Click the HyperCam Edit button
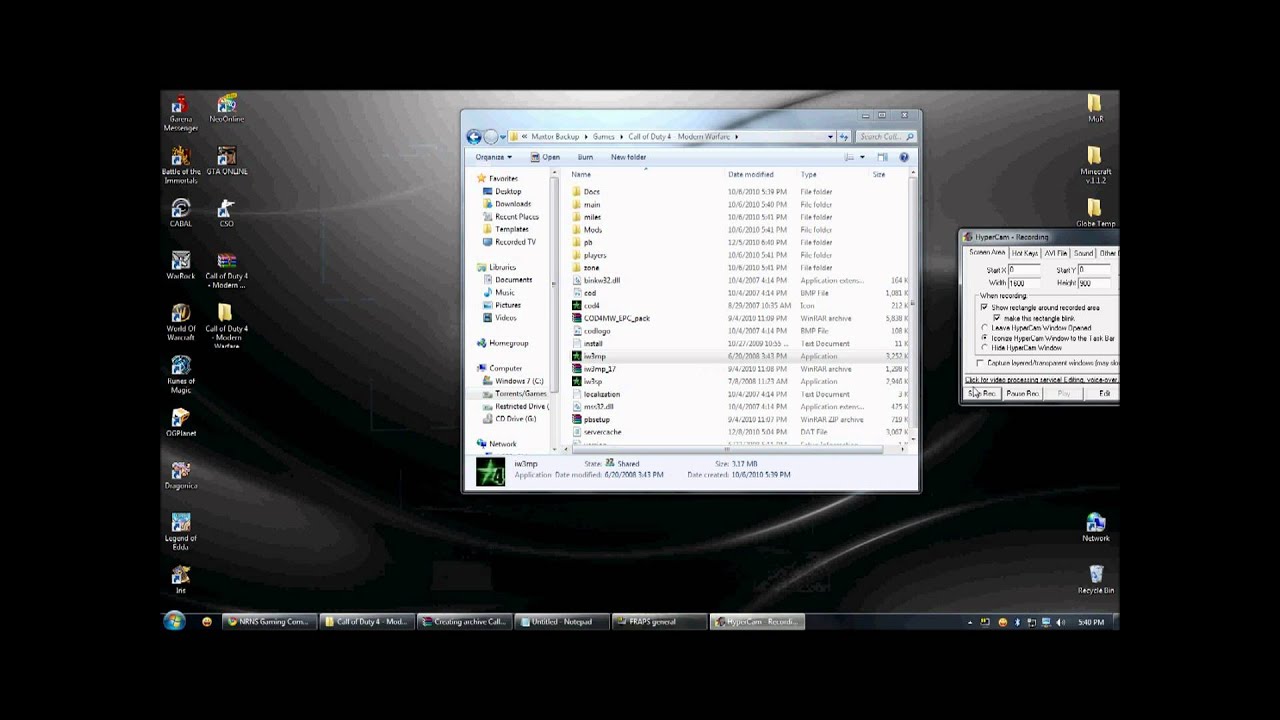 (x=1104, y=393)
